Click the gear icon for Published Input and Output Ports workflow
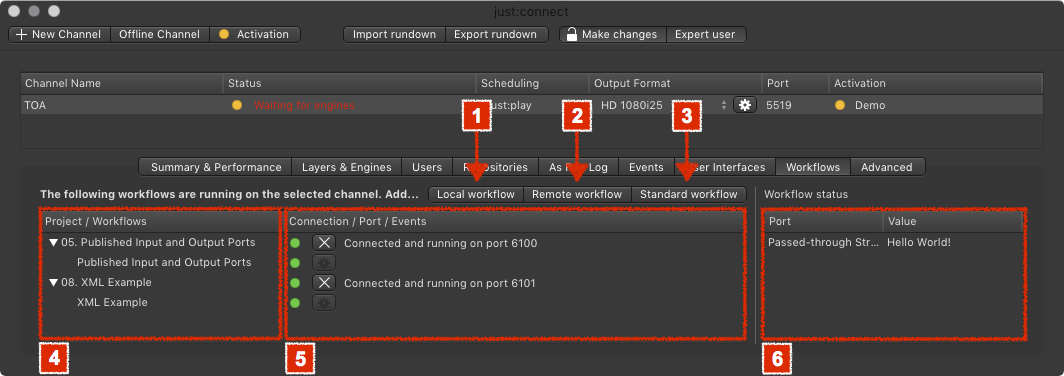 [x=324, y=263]
